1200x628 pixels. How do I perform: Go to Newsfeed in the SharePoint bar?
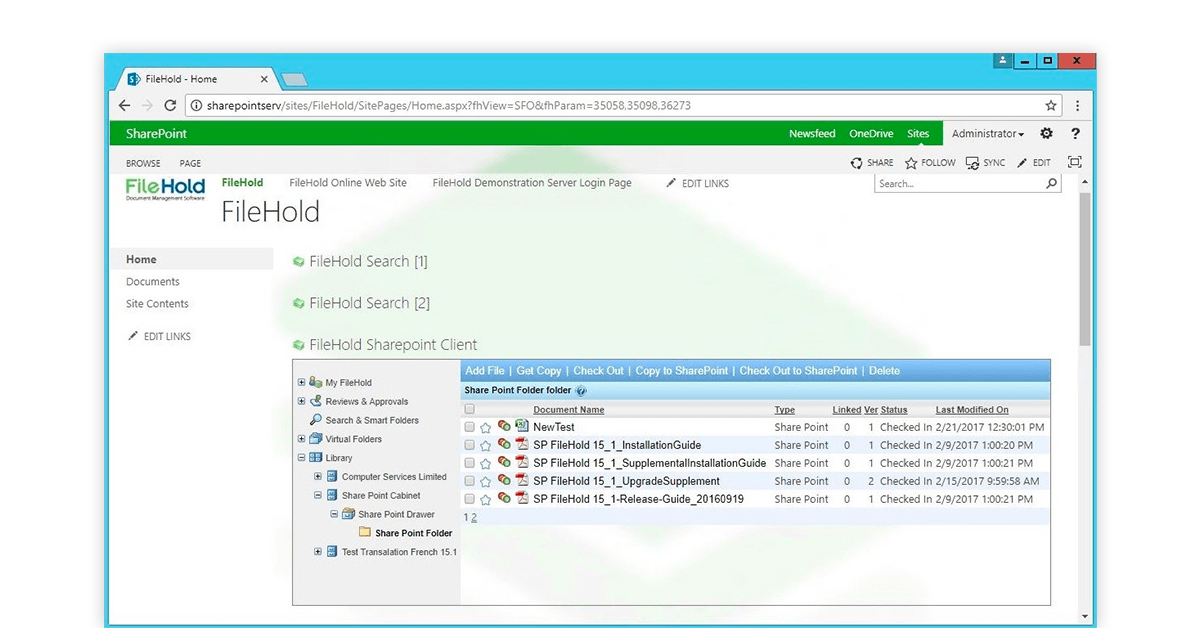812,134
